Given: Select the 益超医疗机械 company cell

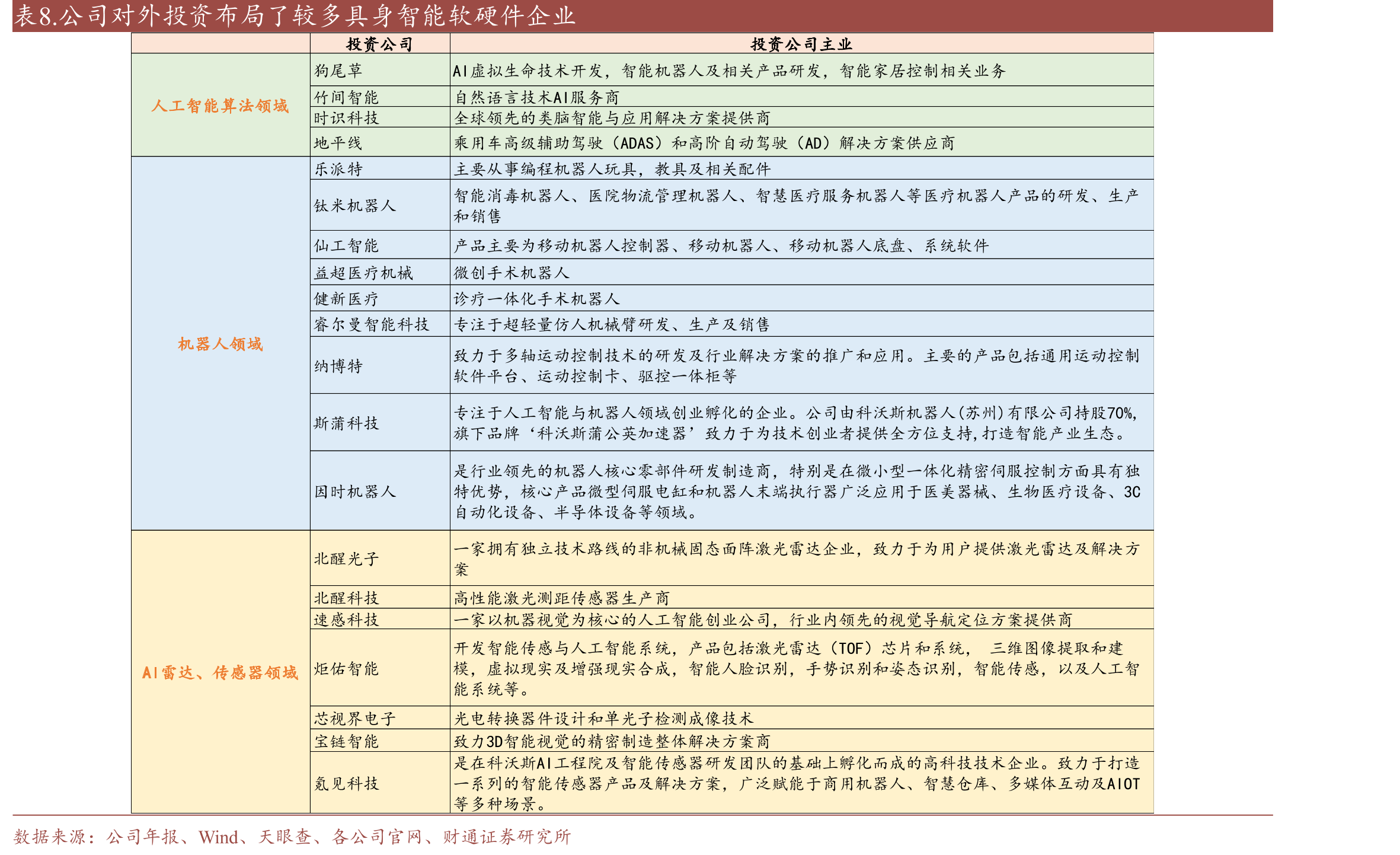Looking at the screenshot, I should tap(380, 272).
